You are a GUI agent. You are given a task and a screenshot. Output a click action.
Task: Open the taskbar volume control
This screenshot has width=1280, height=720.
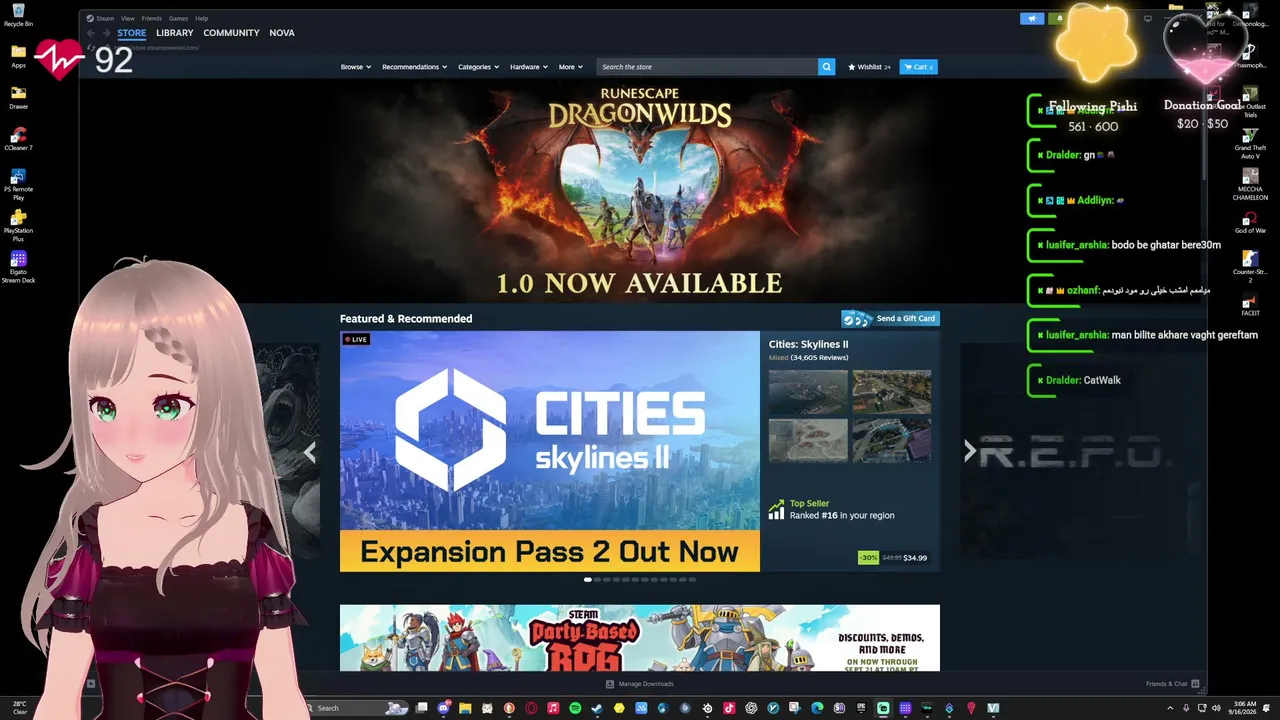coord(1216,708)
